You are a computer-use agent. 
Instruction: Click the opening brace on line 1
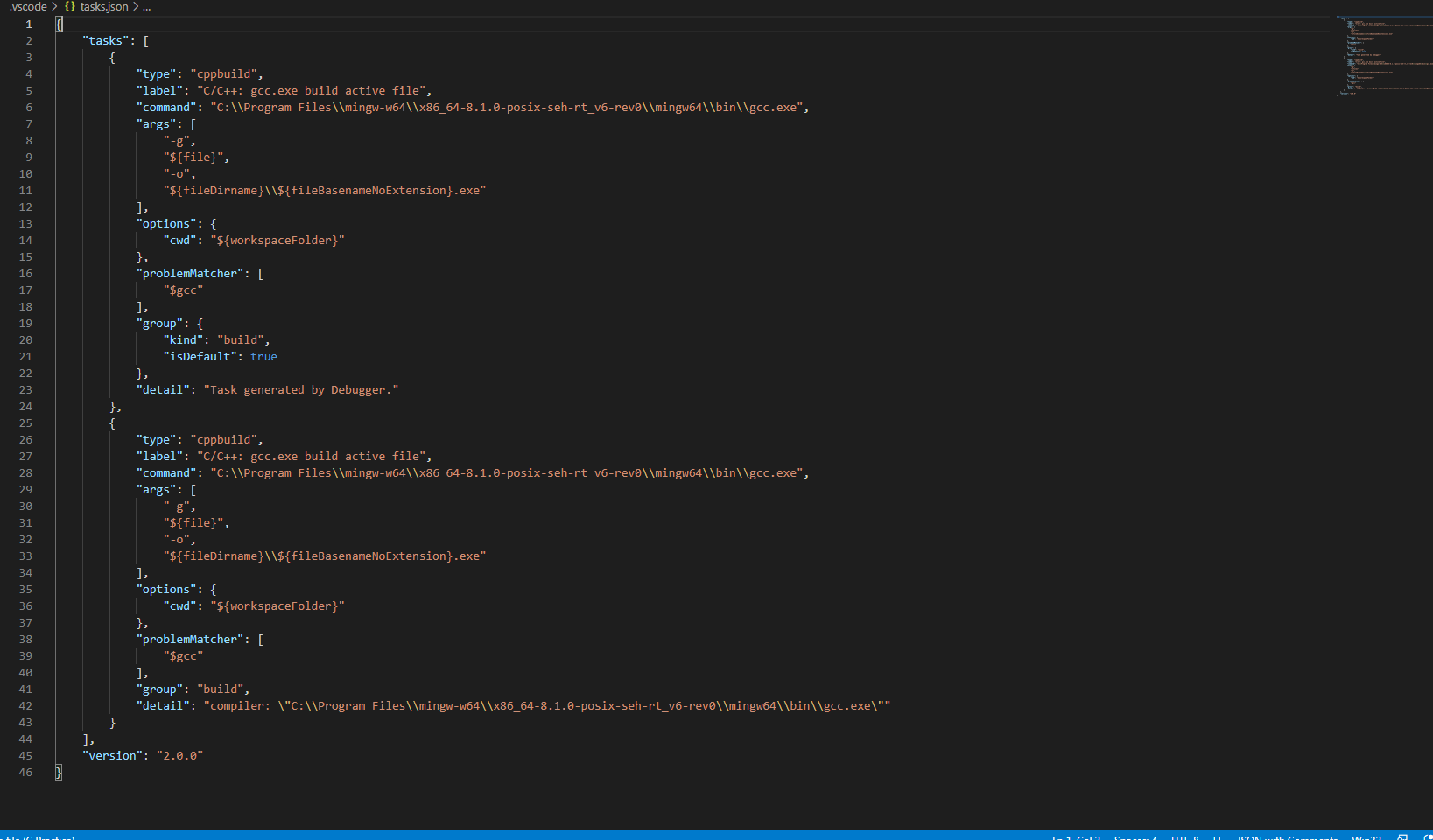58,24
